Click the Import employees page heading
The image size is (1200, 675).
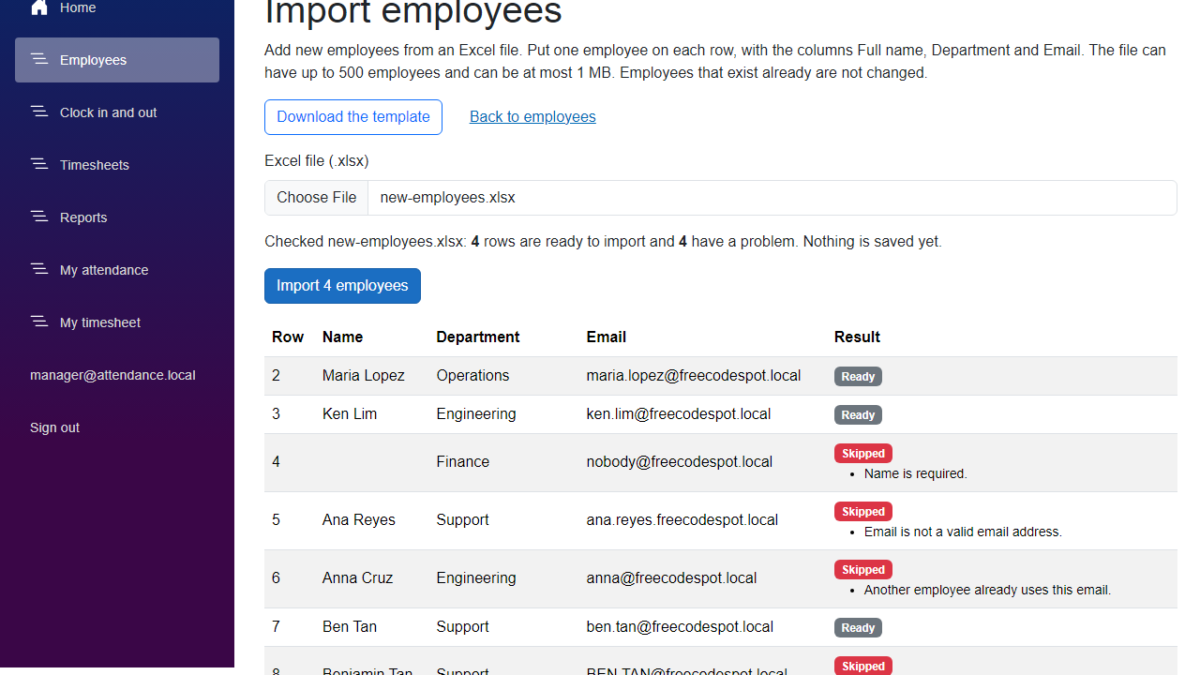point(413,12)
